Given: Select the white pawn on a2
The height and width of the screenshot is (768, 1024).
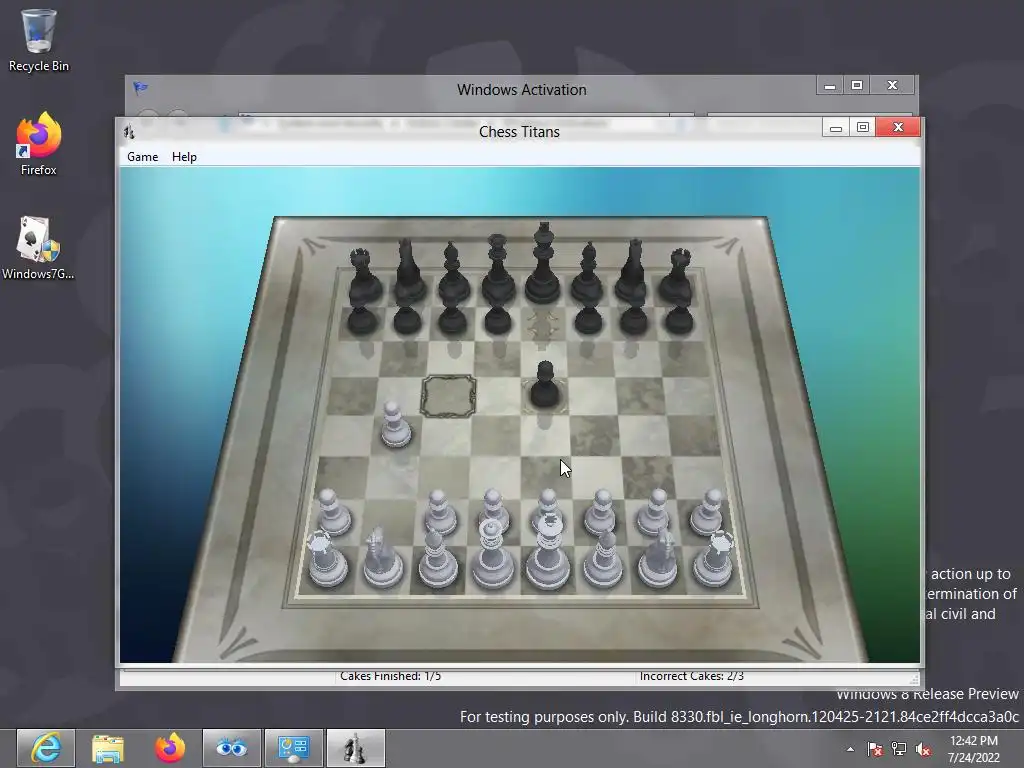Looking at the screenshot, I should tap(334, 513).
